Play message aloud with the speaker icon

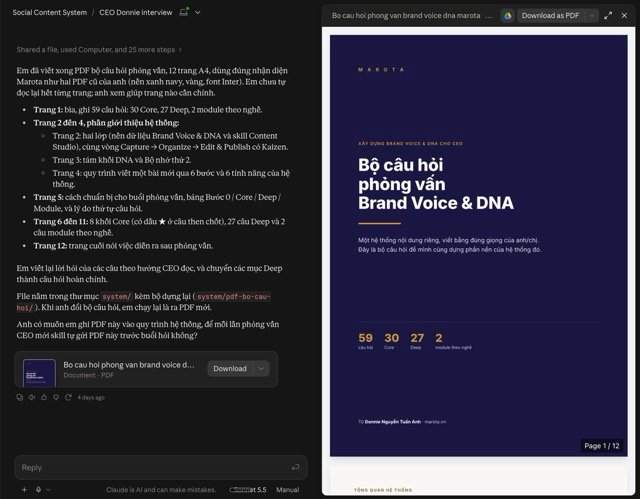point(32,397)
